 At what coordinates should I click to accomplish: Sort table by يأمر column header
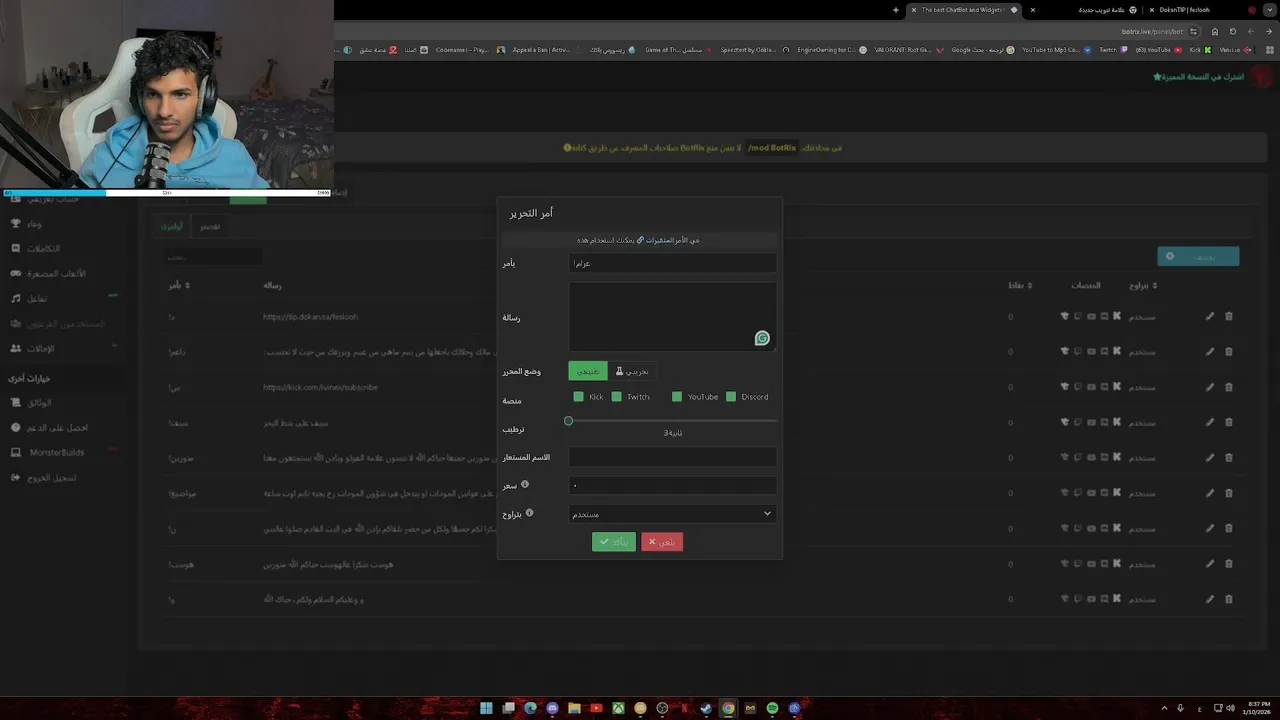coord(178,285)
